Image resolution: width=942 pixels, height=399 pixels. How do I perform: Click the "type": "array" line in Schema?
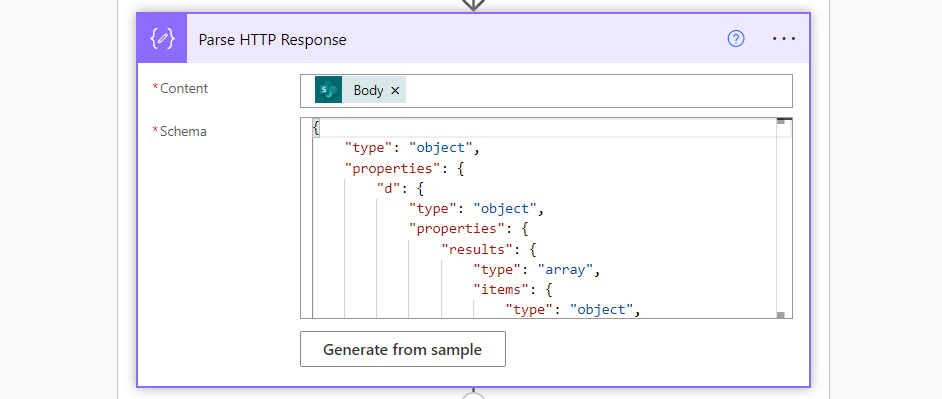pos(536,269)
